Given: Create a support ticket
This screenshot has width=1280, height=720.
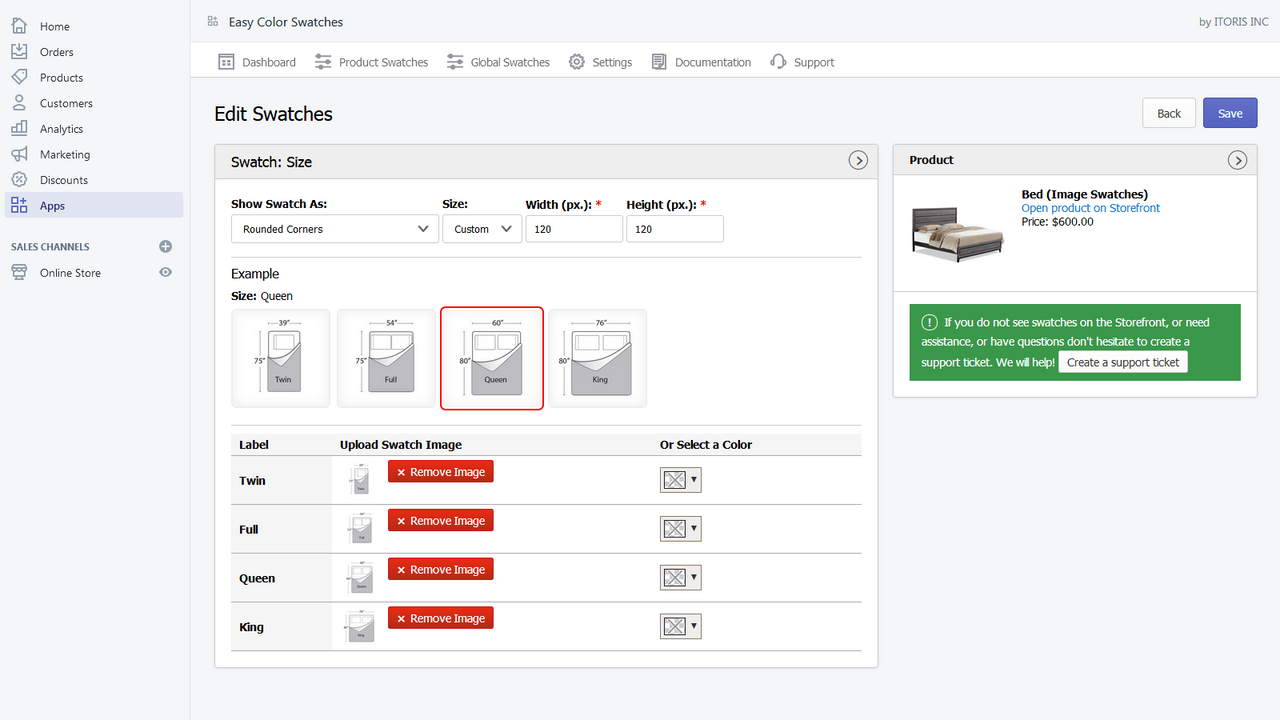Looking at the screenshot, I should click(x=1123, y=362).
